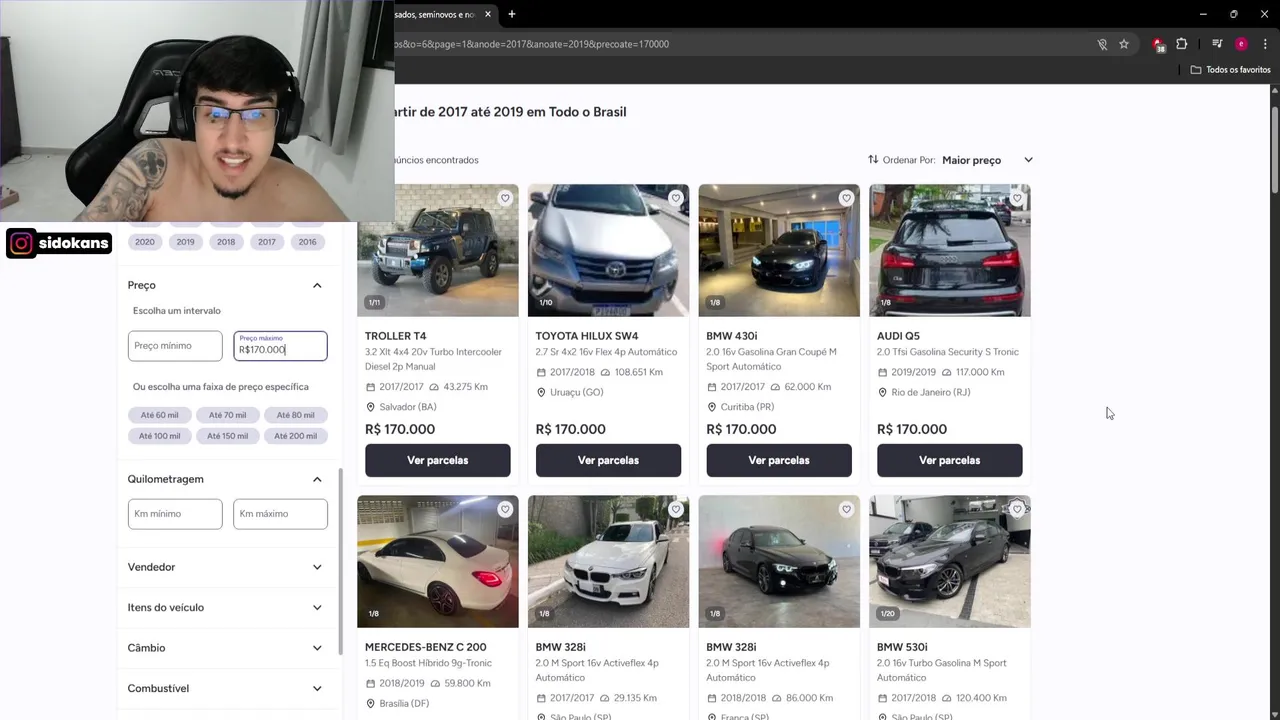Screen dimensions: 1280x720
Task: Click the Km mínimo input field
Action: pyautogui.click(x=175, y=514)
